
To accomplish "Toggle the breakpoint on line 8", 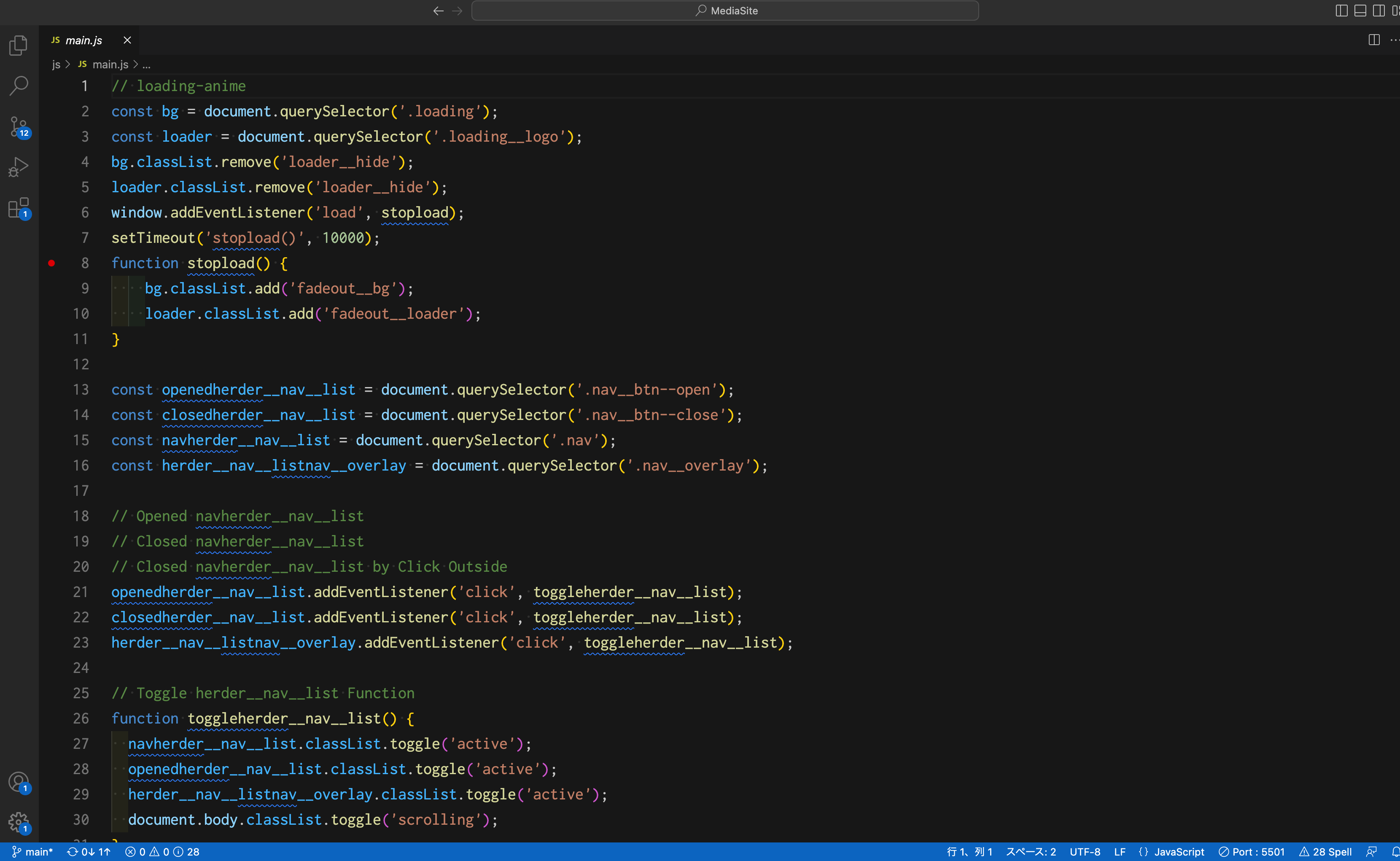I will (52, 263).
